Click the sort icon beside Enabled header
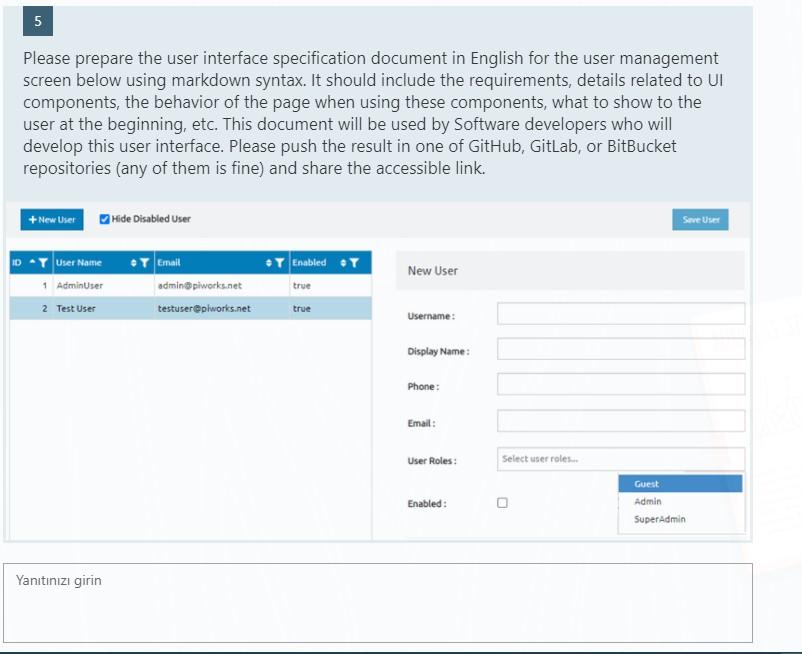This screenshot has height=654, width=802. (344, 262)
